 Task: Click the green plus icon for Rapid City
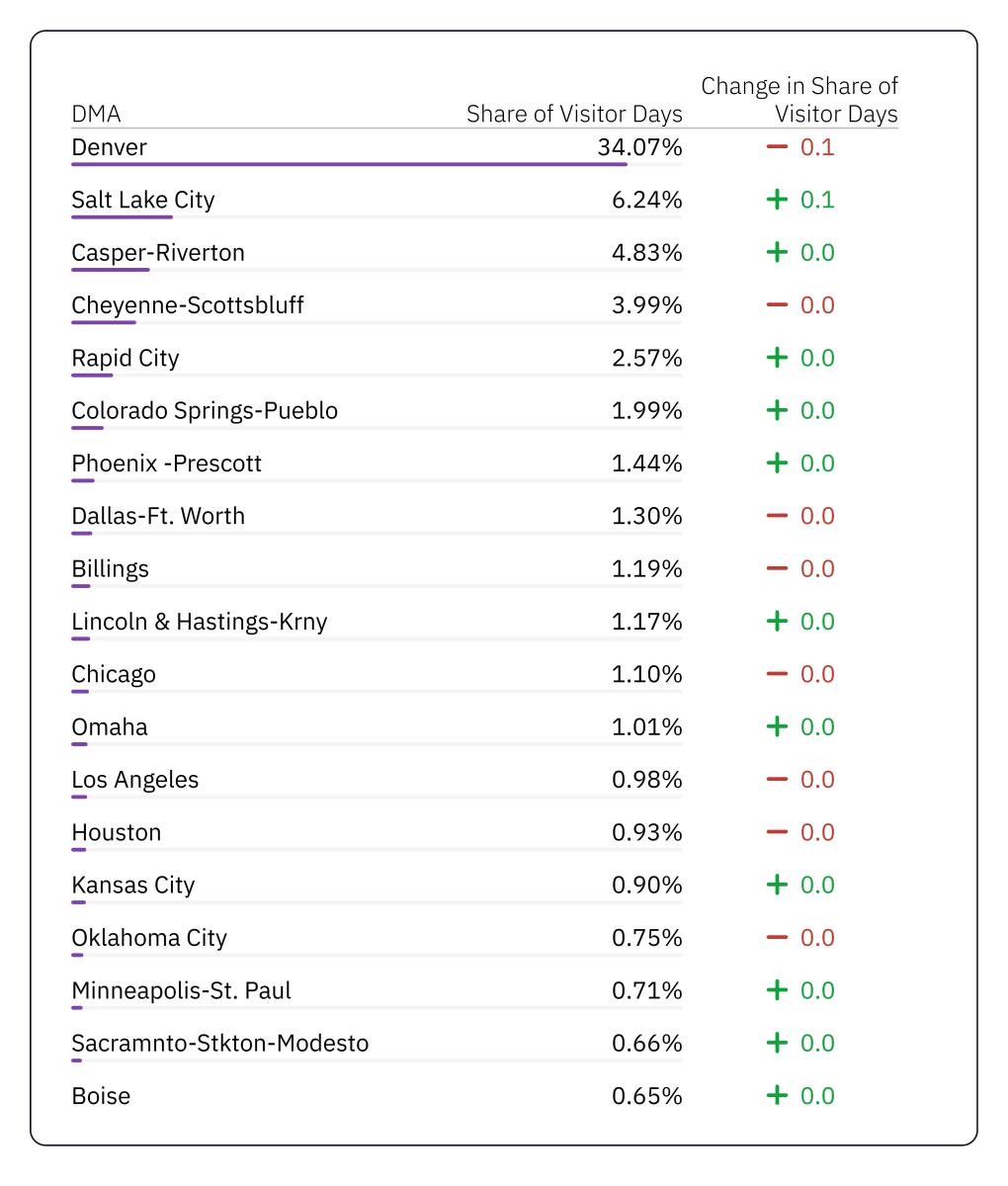pos(777,358)
